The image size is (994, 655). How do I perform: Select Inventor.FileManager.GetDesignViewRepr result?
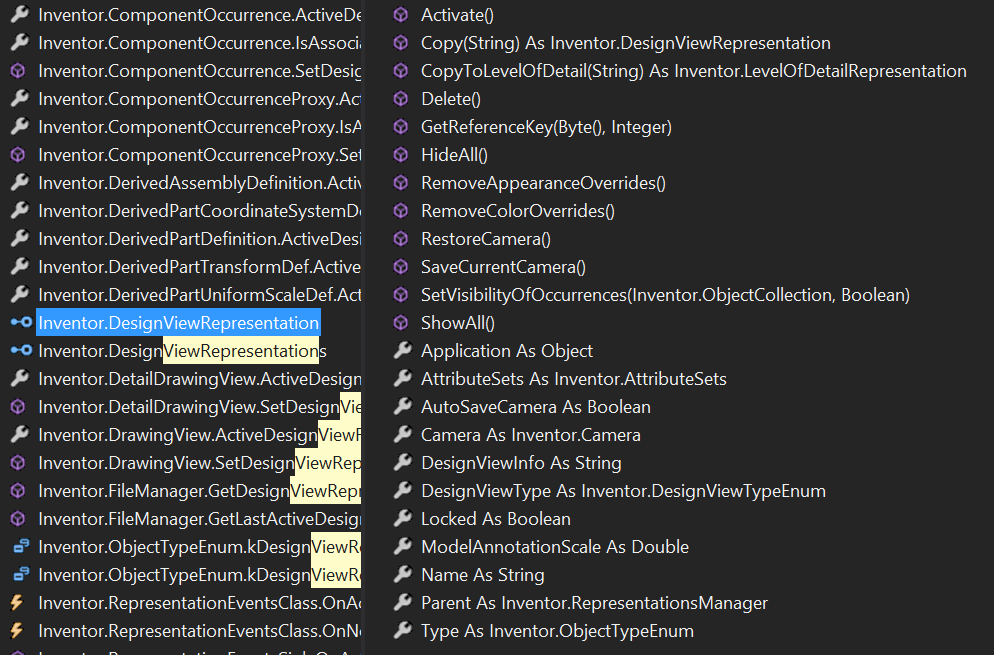[200, 490]
